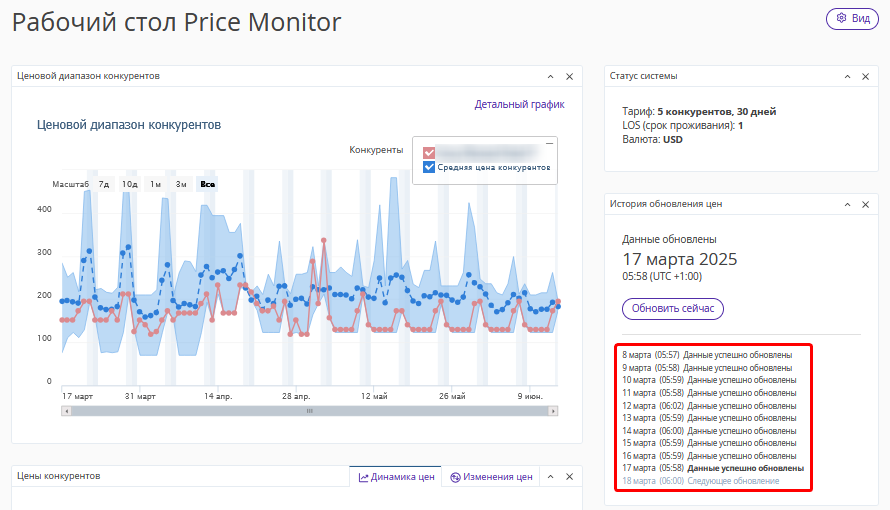The height and width of the screenshot is (510, 890).
Task: Close the История обновления цен panel
Action: click(866, 204)
